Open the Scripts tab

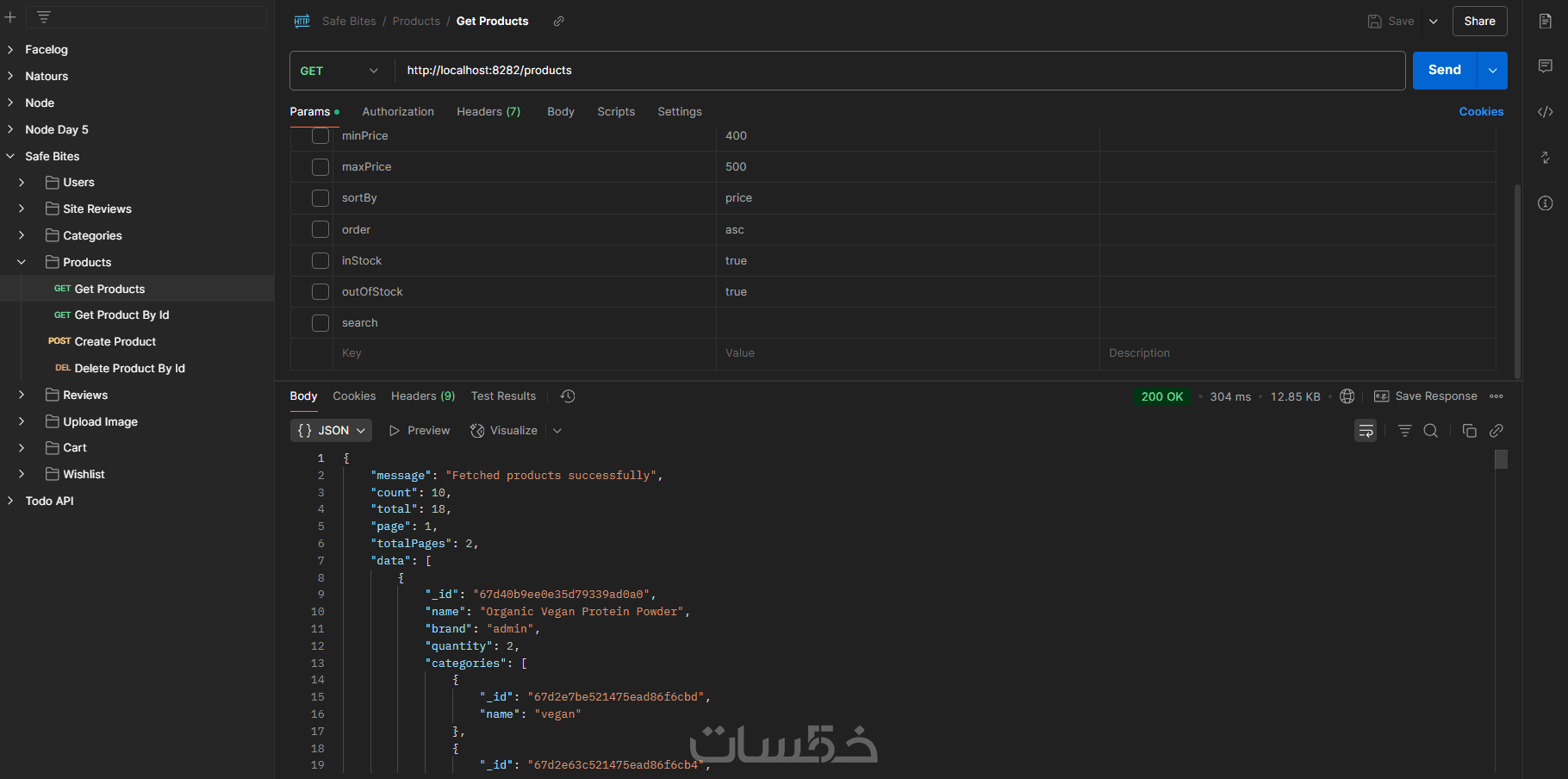click(616, 112)
